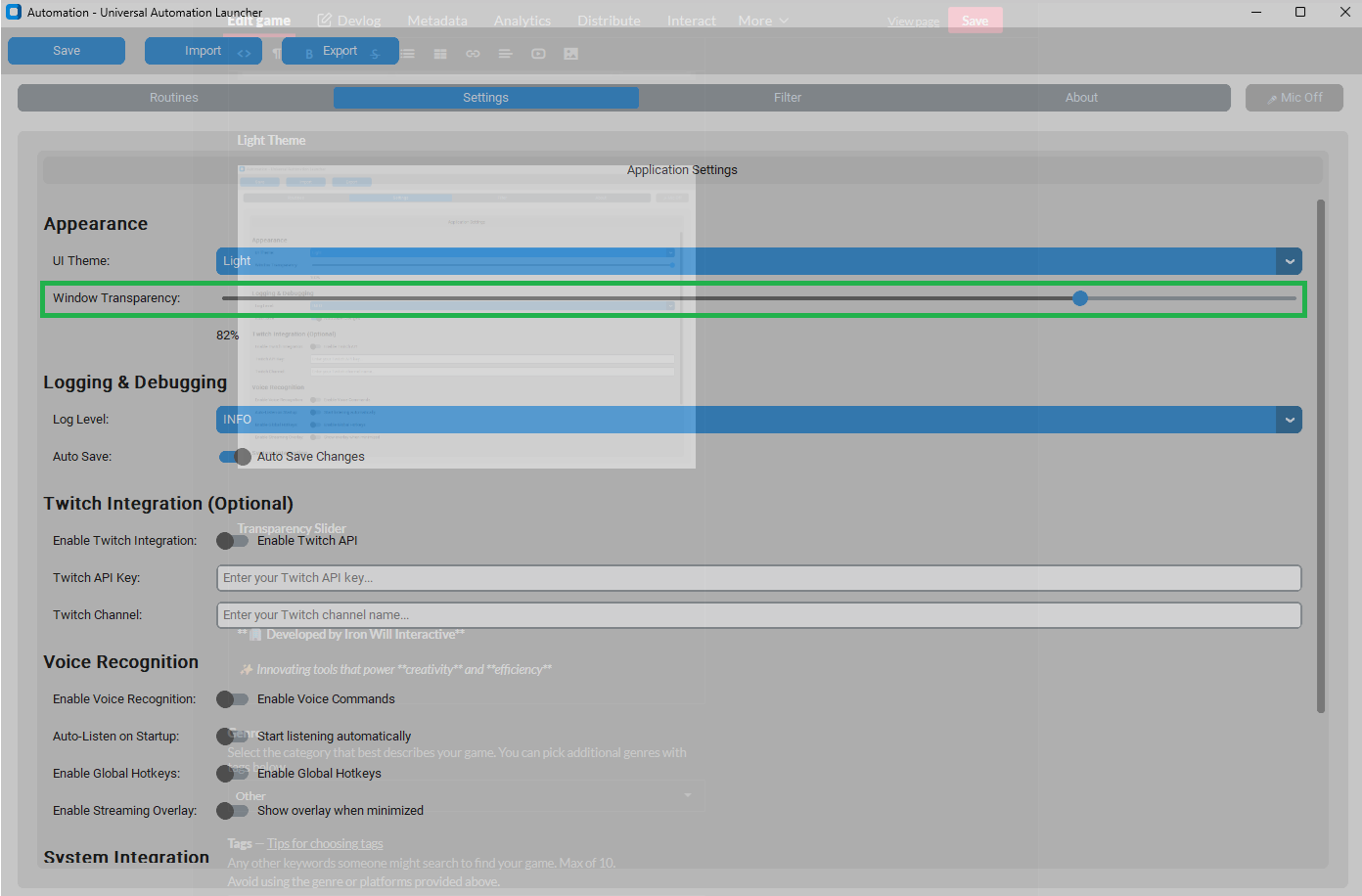Click the blue Save button
Screen dimensions: 1362x896
coord(67,51)
